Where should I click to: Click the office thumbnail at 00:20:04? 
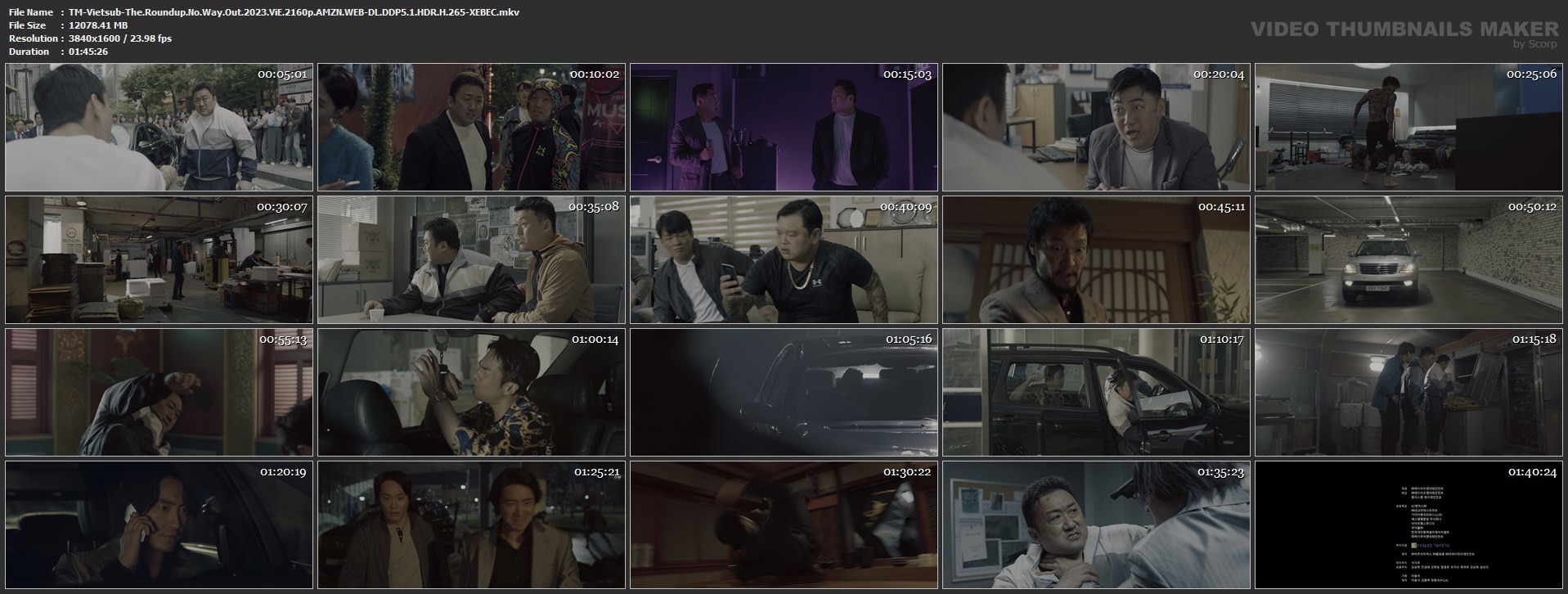click(x=1096, y=127)
